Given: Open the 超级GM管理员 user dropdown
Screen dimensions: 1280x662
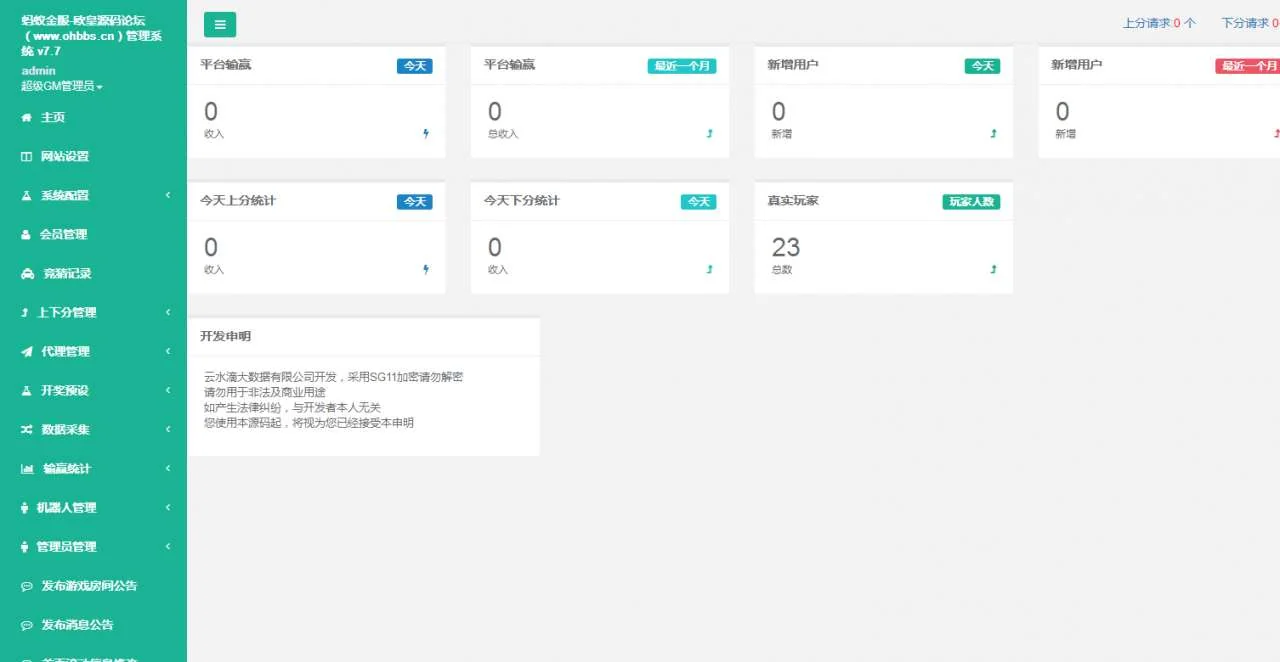Looking at the screenshot, I should 62,87.
